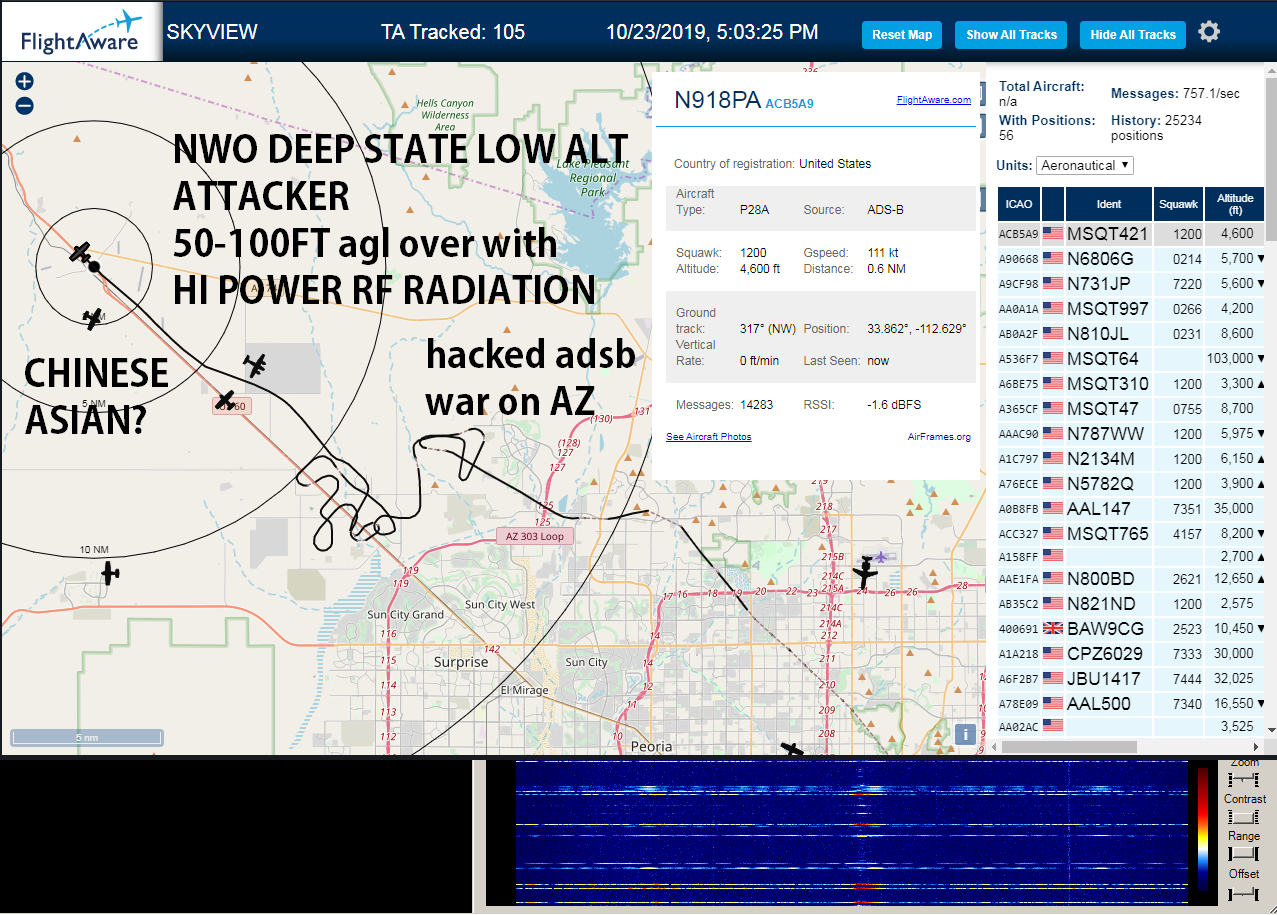Select the N2134M aircraft row
The height and width of the screenshot is (915, 1277).
tap(1131, 459)
